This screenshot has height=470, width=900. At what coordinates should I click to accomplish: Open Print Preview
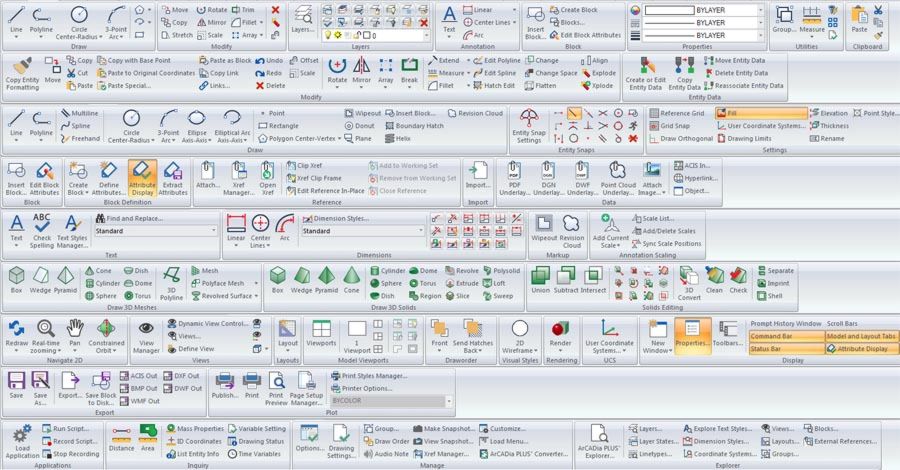click(x=275, y=388)
